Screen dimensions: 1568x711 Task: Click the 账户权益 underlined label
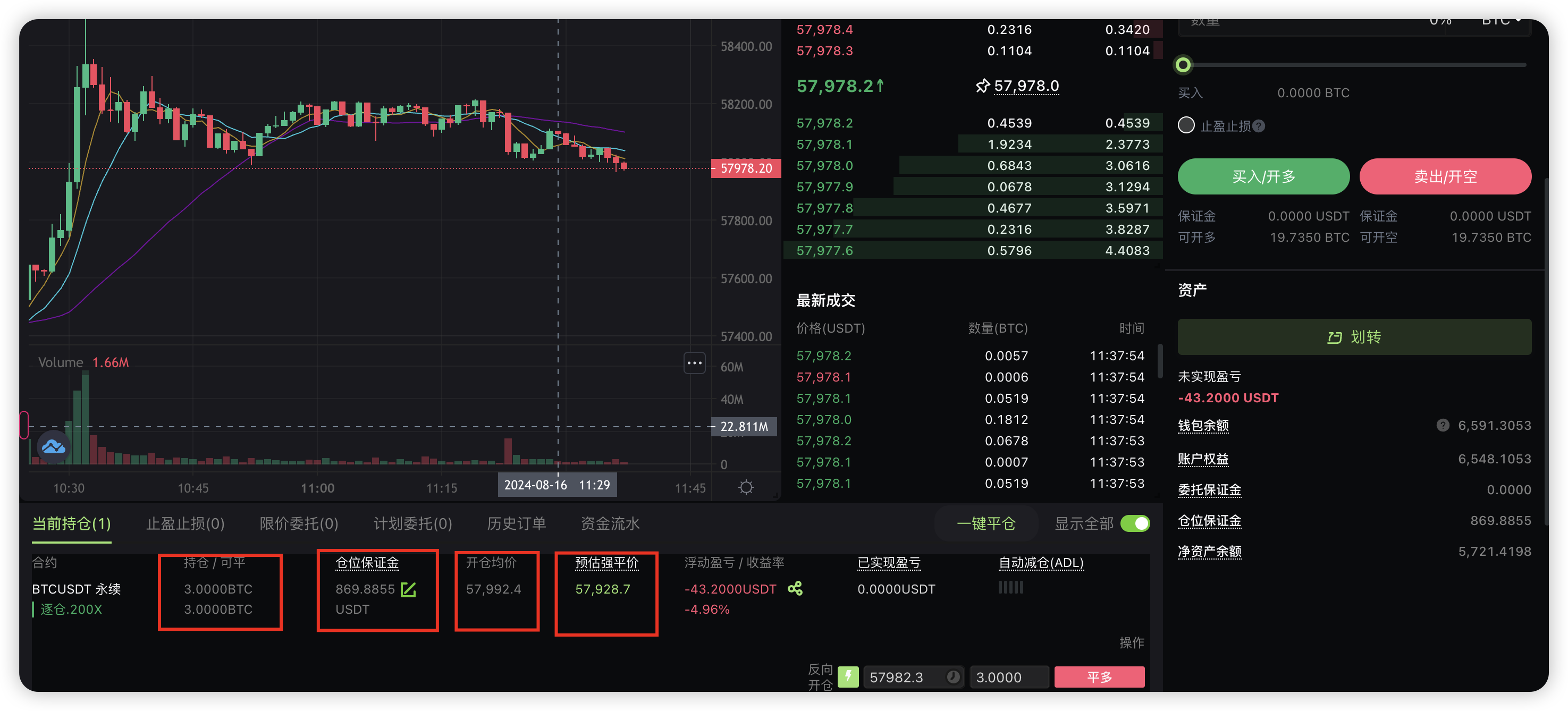(x=1203, y=459)
